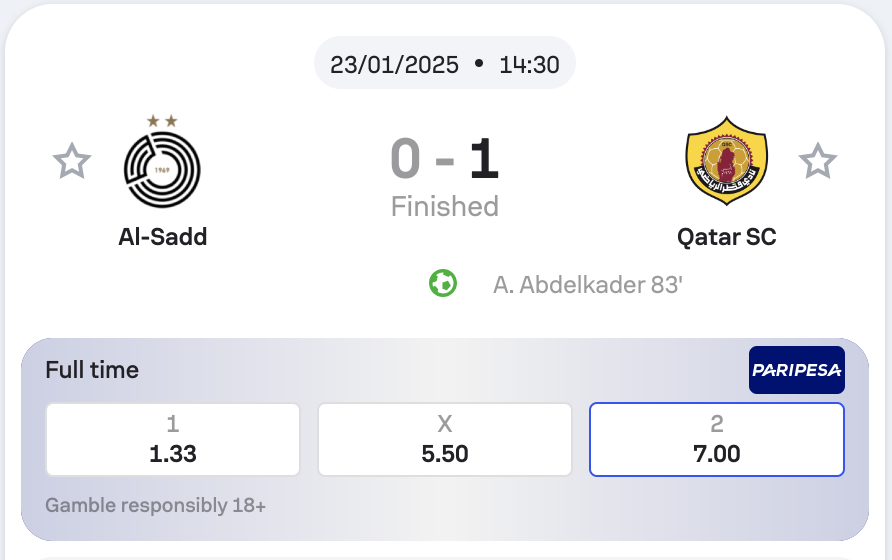Select draw odds X 5.50
Viewport: 892px width, 560px height.
(x=445, y=439)
